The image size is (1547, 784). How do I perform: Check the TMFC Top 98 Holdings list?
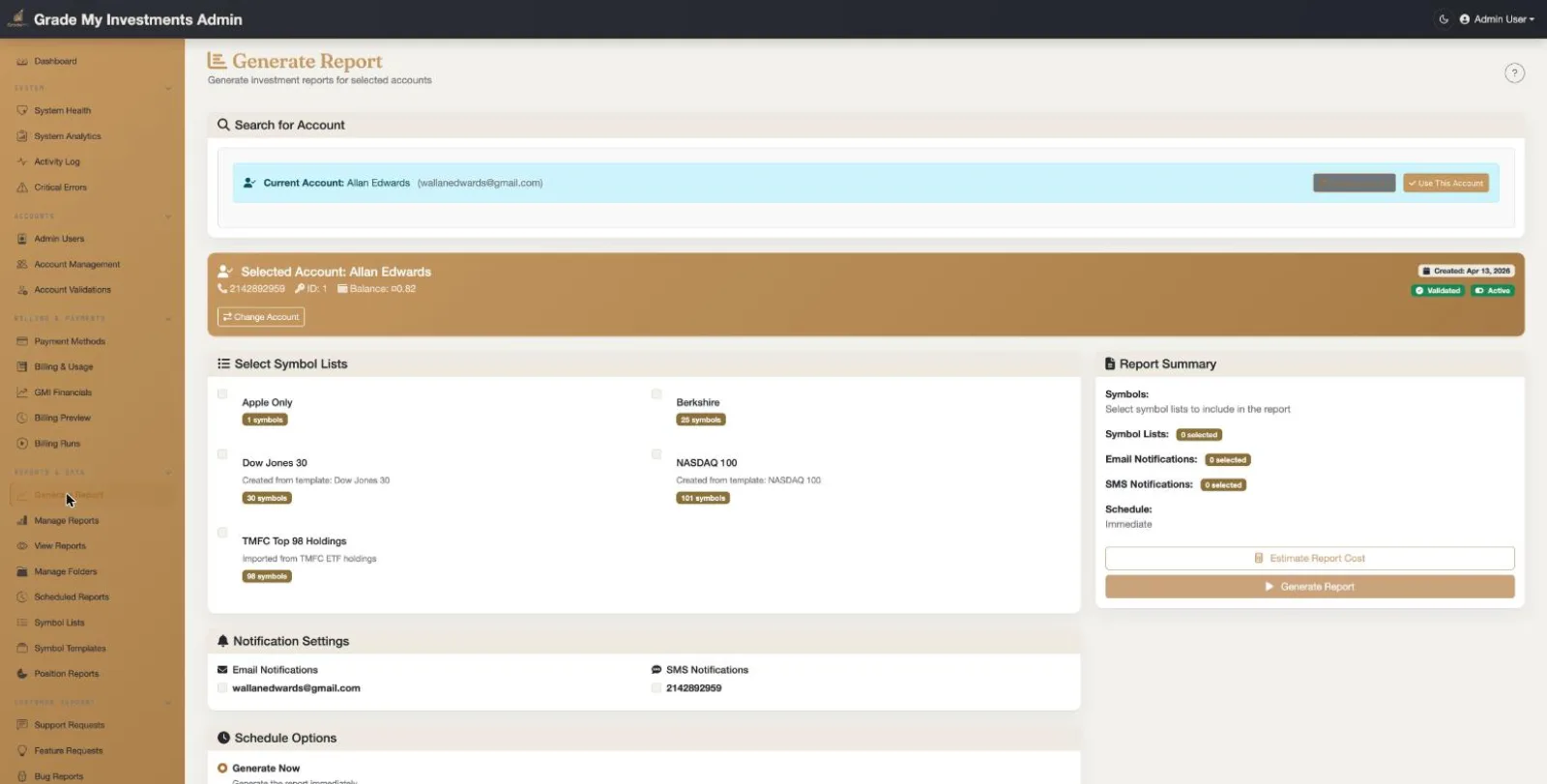click(x=222, y=533)
